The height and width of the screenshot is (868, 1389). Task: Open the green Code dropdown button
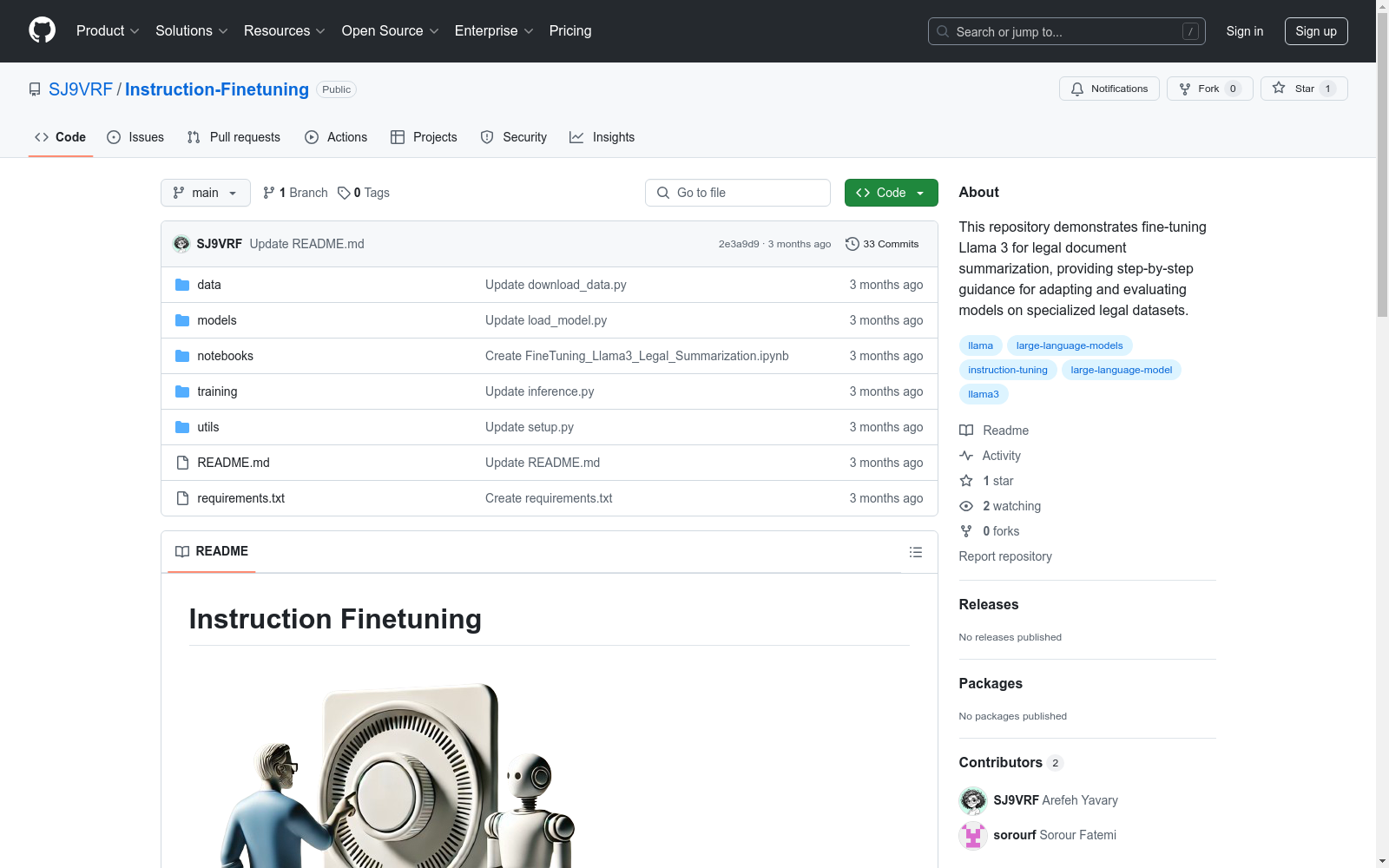click(891, 193)
